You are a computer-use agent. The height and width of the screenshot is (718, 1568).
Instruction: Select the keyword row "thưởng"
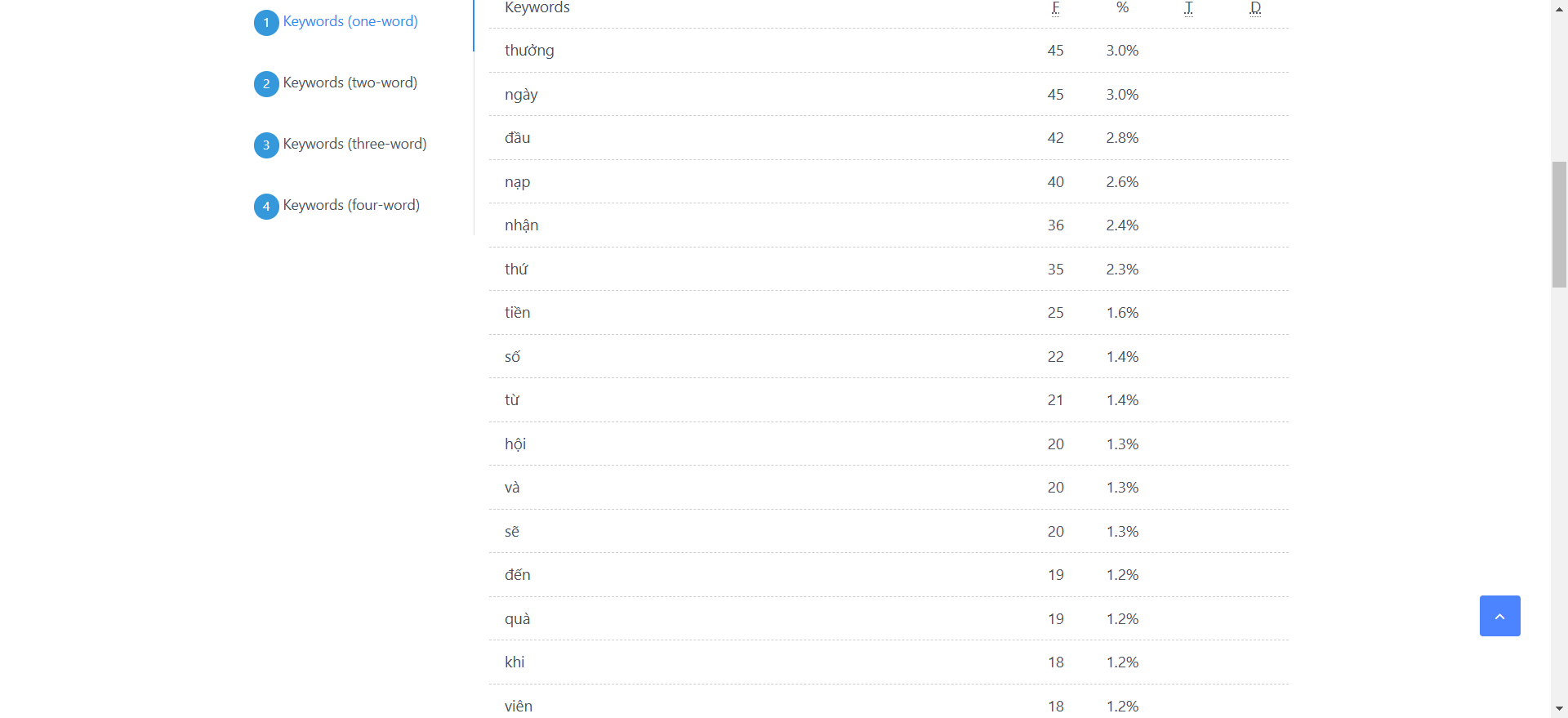(529, 51)
